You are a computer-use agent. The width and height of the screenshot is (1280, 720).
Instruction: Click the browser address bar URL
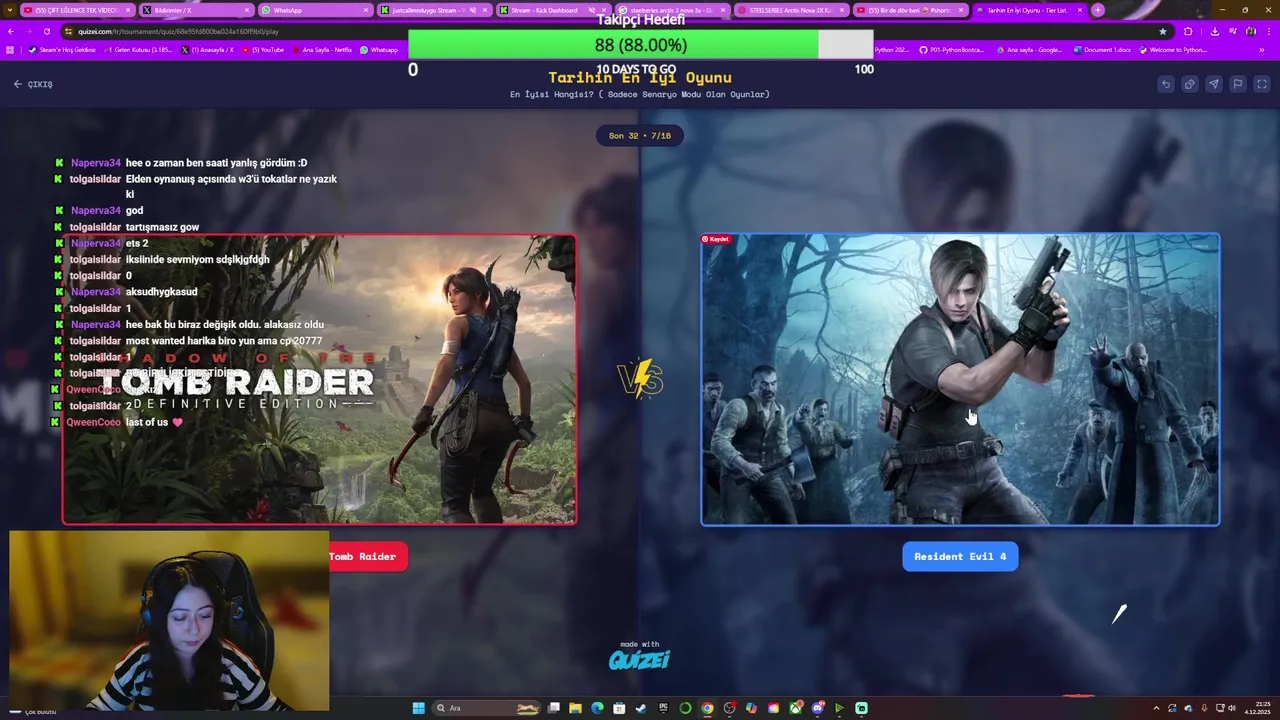click(180, 31)
